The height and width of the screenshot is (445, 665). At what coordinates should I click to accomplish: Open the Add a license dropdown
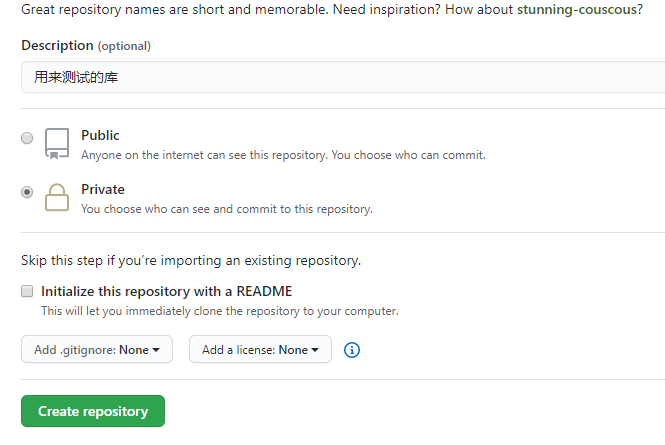pos(260,349)
